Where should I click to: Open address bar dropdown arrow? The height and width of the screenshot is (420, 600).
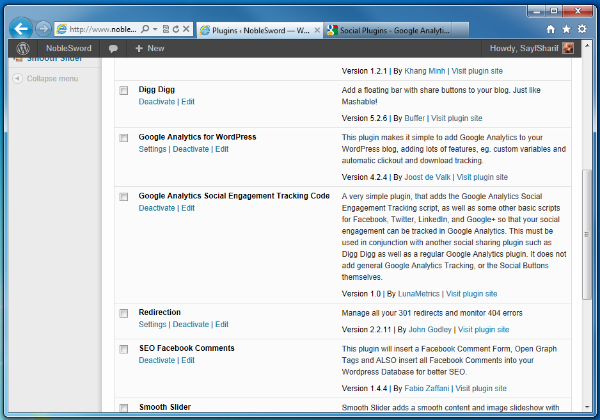pos(155,29)
